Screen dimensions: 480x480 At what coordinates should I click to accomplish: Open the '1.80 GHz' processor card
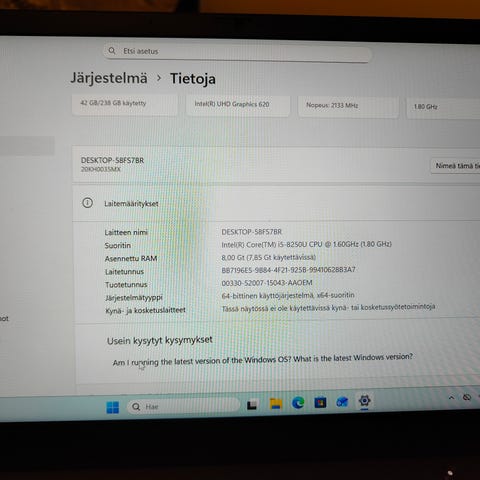(443, 108)
